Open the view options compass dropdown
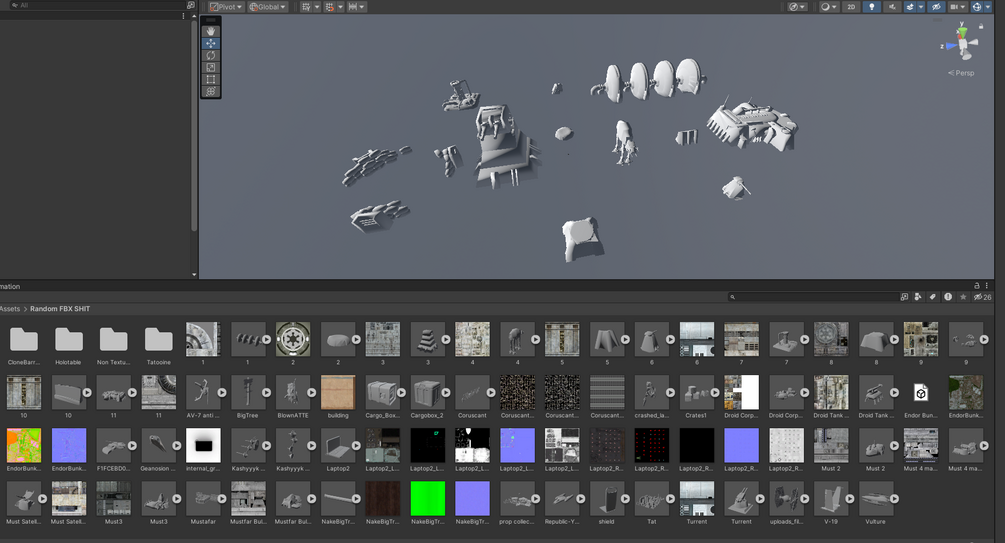The width and height of the screenshot is (1005, 543). tap(797, 7)
